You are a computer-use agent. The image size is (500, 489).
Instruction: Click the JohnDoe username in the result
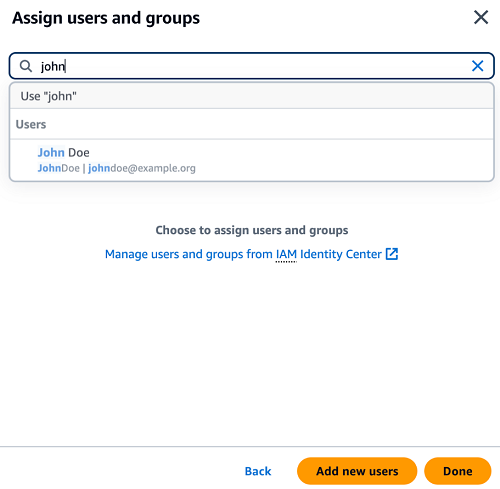58,168
